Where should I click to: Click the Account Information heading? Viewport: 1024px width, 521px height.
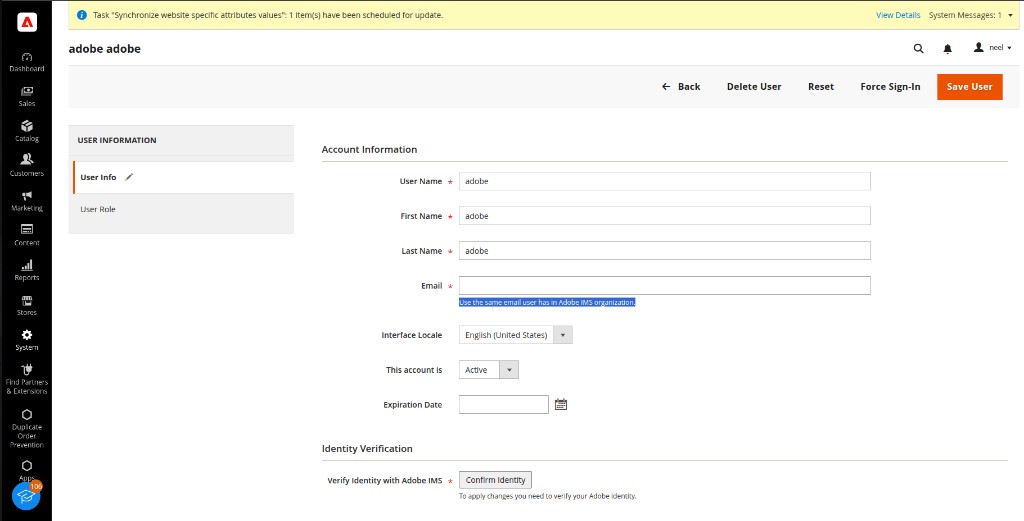point(369,150)
